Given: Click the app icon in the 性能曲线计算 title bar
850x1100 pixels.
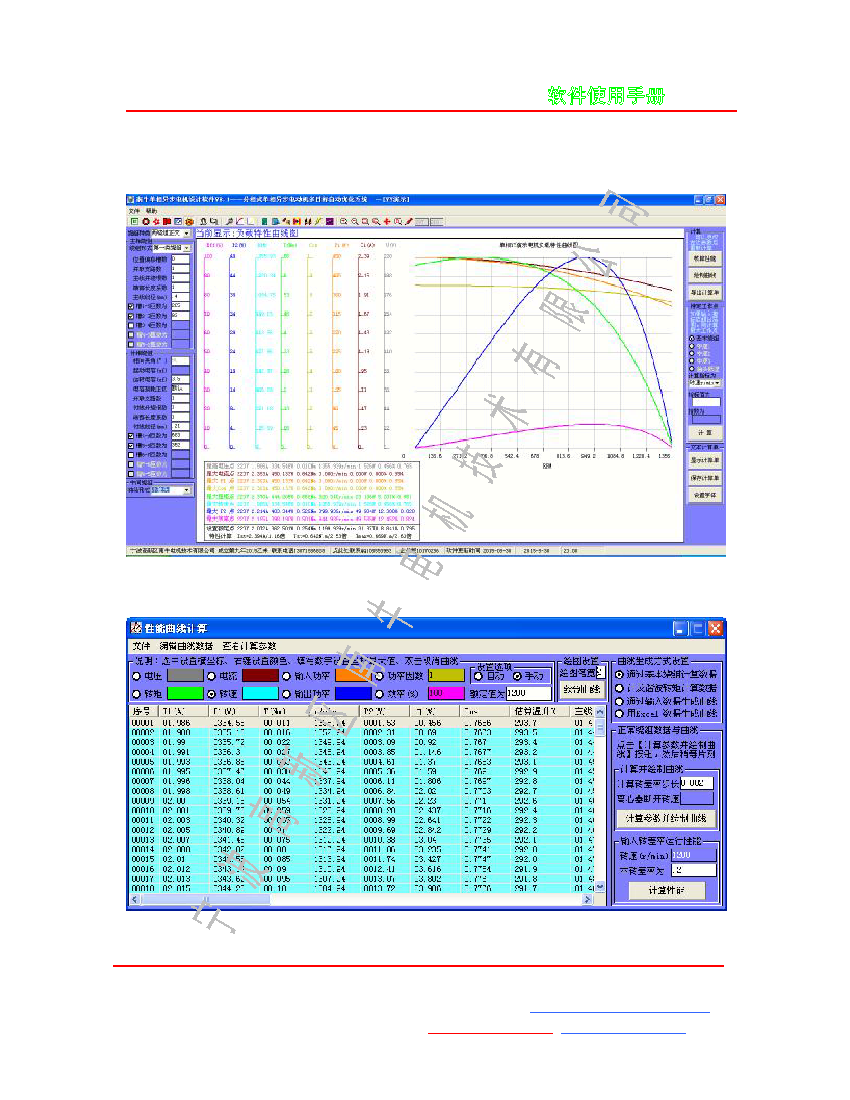Looking at the screenshot, I should coord(136,628).
